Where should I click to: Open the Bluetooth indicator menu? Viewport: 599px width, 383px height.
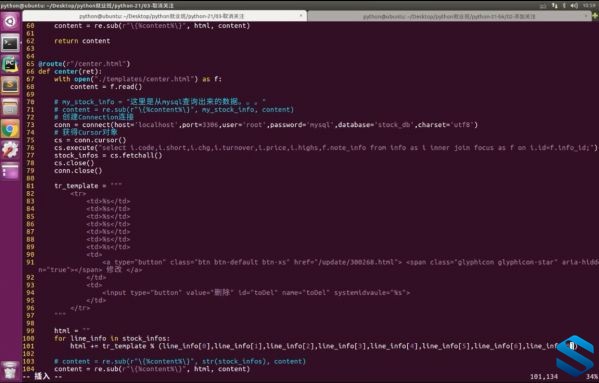(564, 6)
